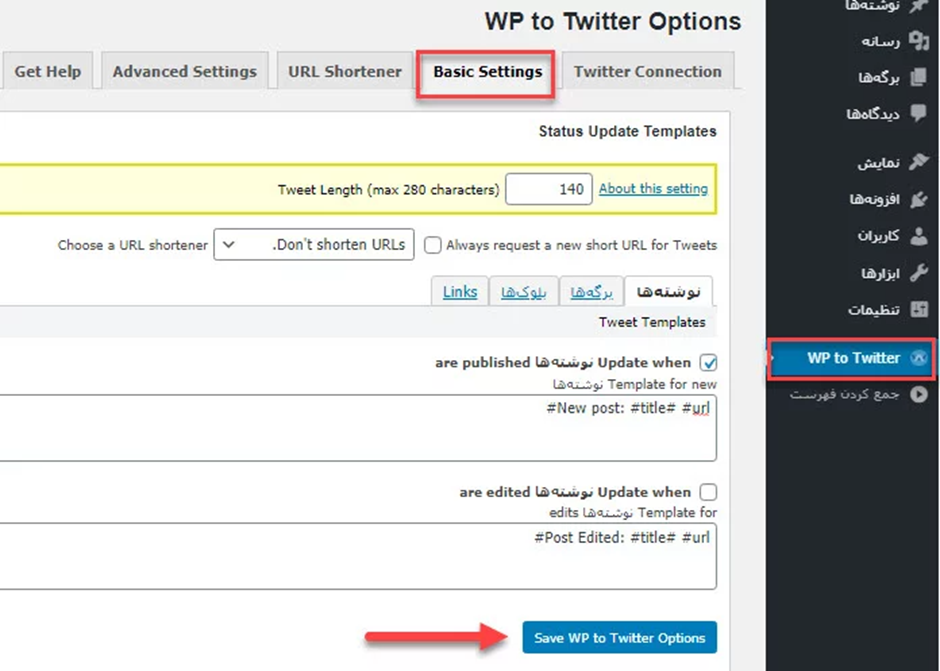Click جمع کردن فهرست collapse menu label
Viewport: 940px width, 671px height.
click(844, 394)
